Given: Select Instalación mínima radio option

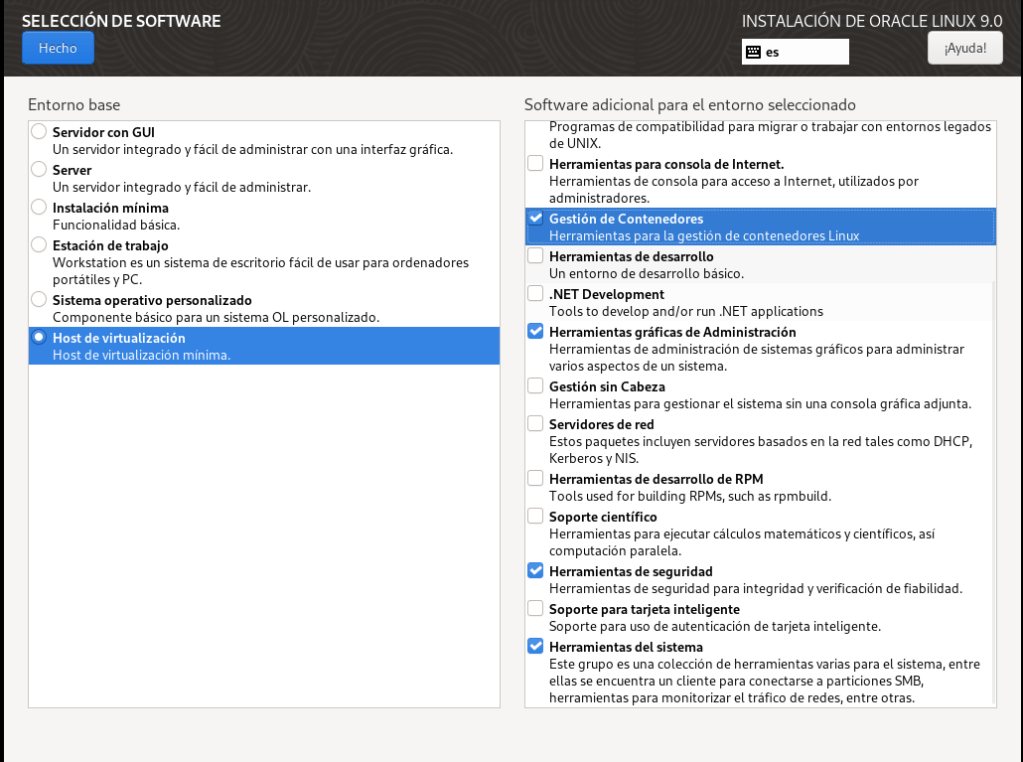Looking at the screenshot, I should [38, 207].
